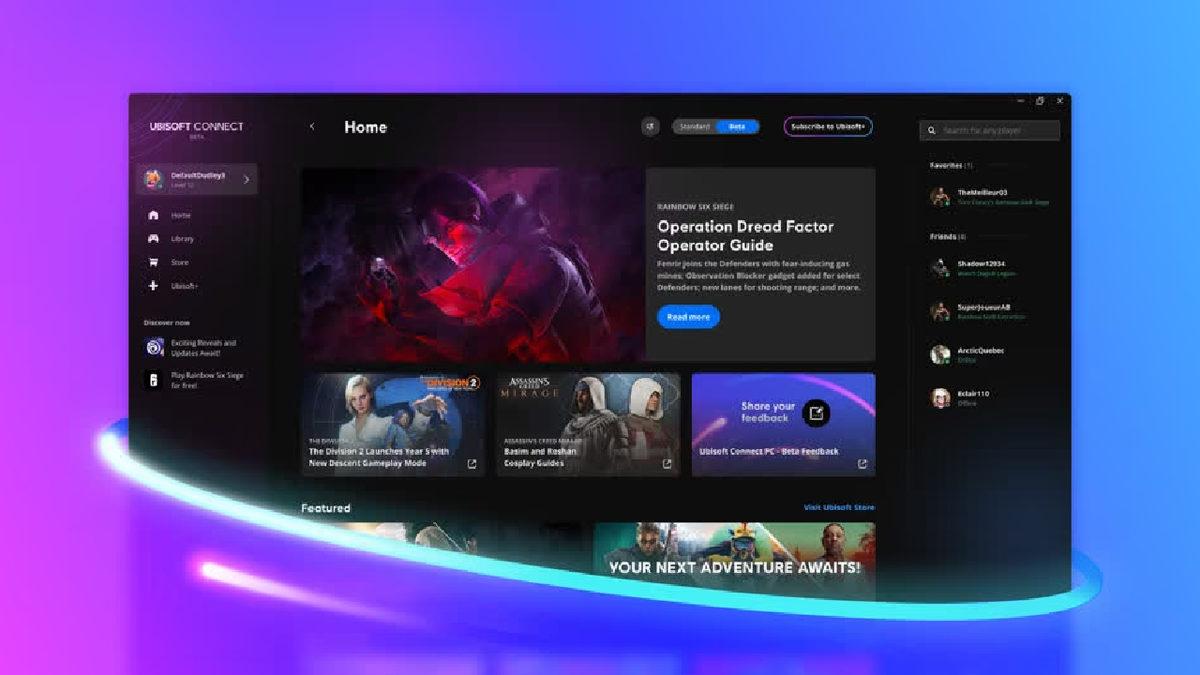1200x675 pixels.
Task: Expand the DefaultDudley3 profile chevron
Action: pos(247,181)
